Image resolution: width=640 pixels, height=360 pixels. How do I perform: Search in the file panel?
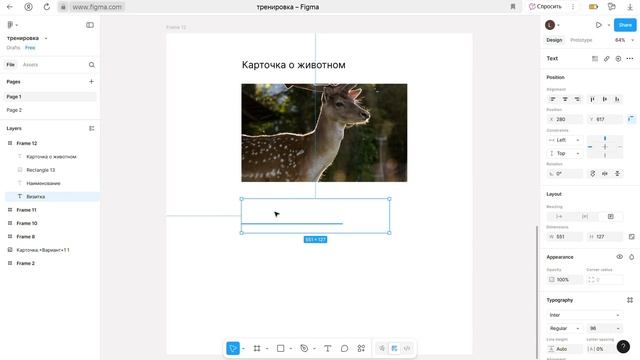(x=91, y=64)
